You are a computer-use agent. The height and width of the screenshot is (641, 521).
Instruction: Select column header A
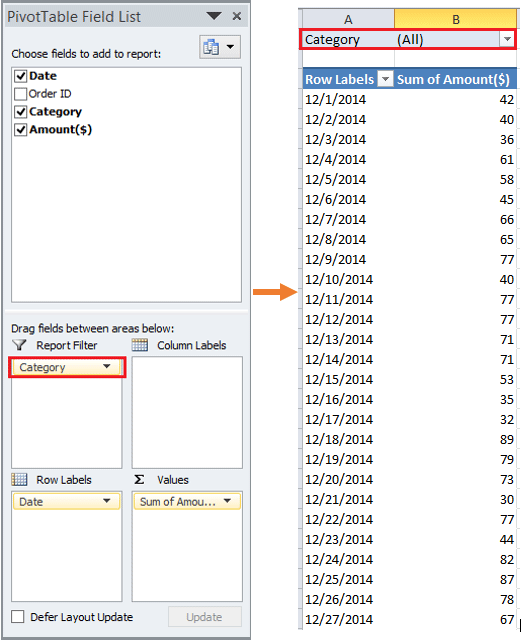[x=348, y=19]
